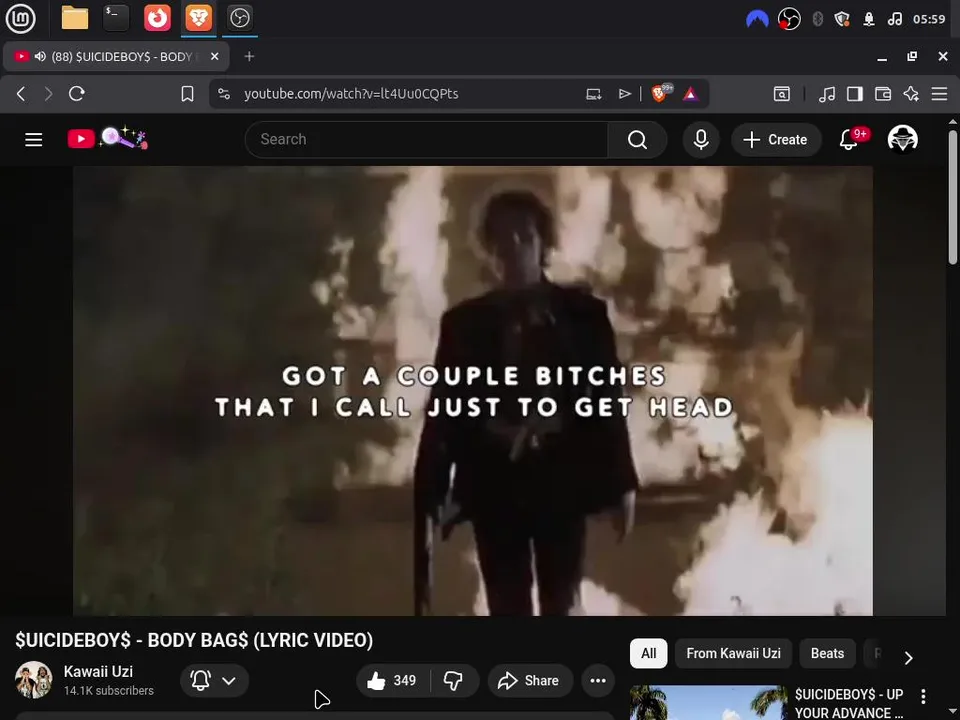960x720 pixels.
Task: Select the Beats filter chip
Action: (827, 653)
